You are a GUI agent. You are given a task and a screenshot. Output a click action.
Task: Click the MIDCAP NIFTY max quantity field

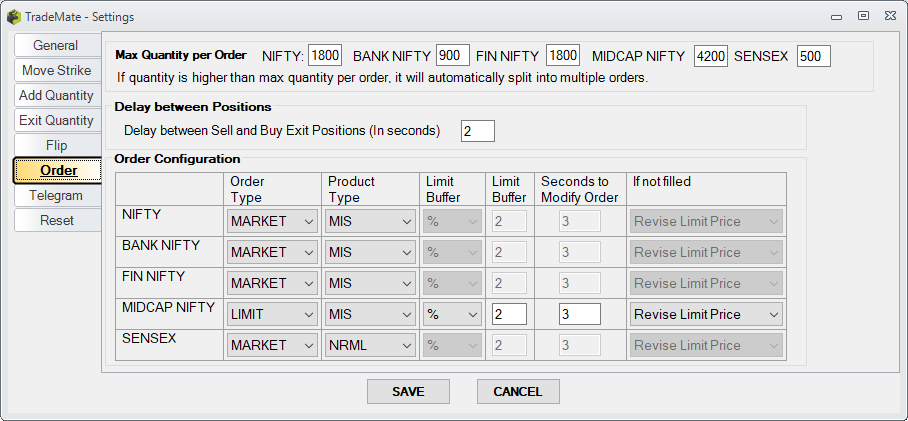pyautogui.click(x=711, y=56)
